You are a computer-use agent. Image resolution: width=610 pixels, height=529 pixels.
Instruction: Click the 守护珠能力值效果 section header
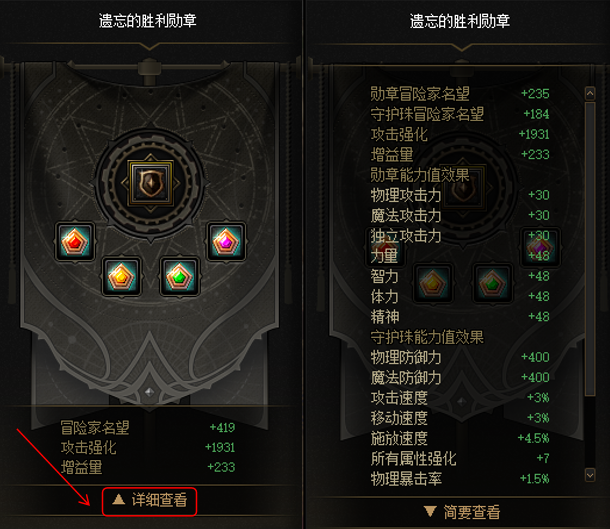(x=427, y=337)
